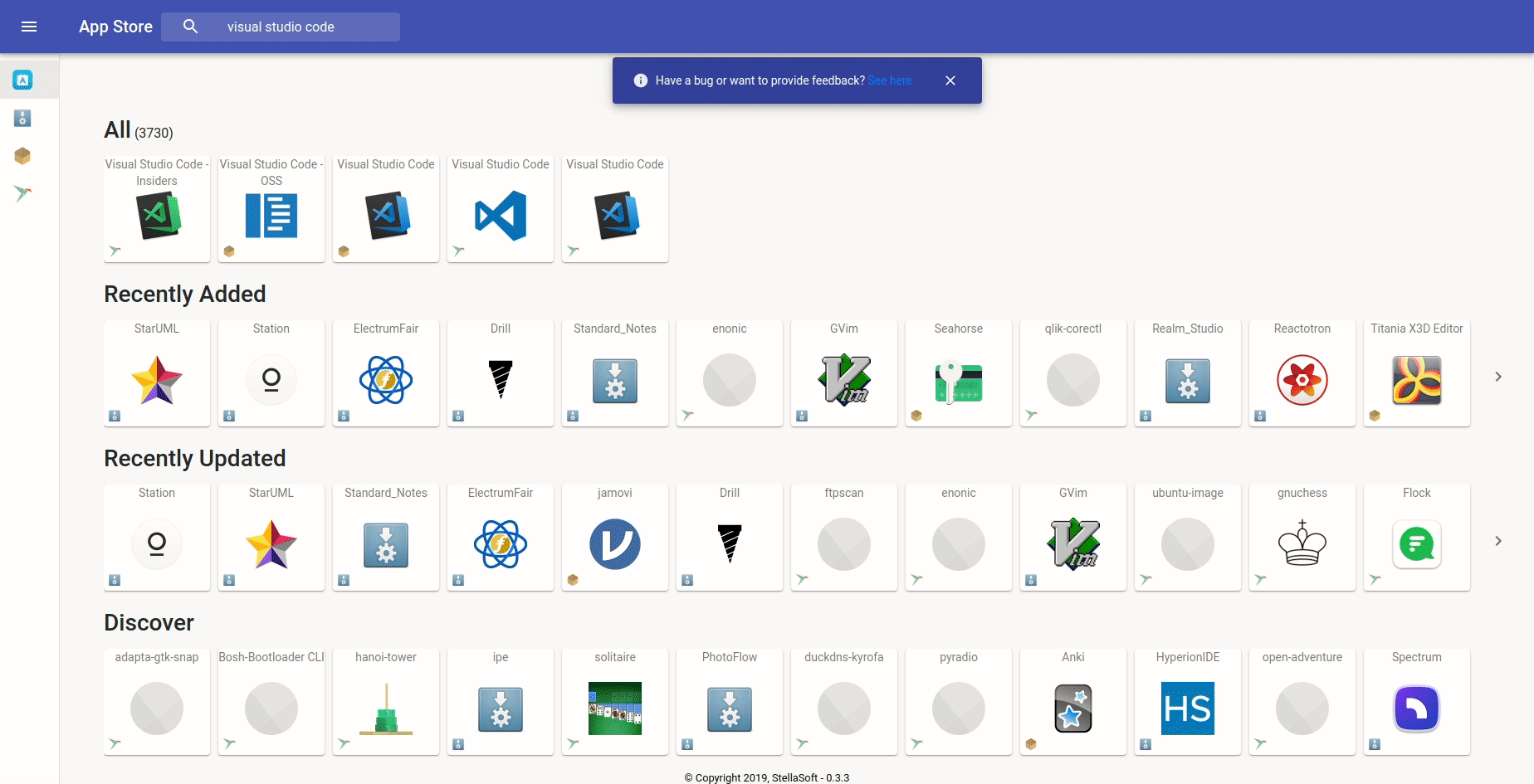Open the qlik-corectl app card
This screenshot has width=1534, height=784.
(x=1073, y=373)
